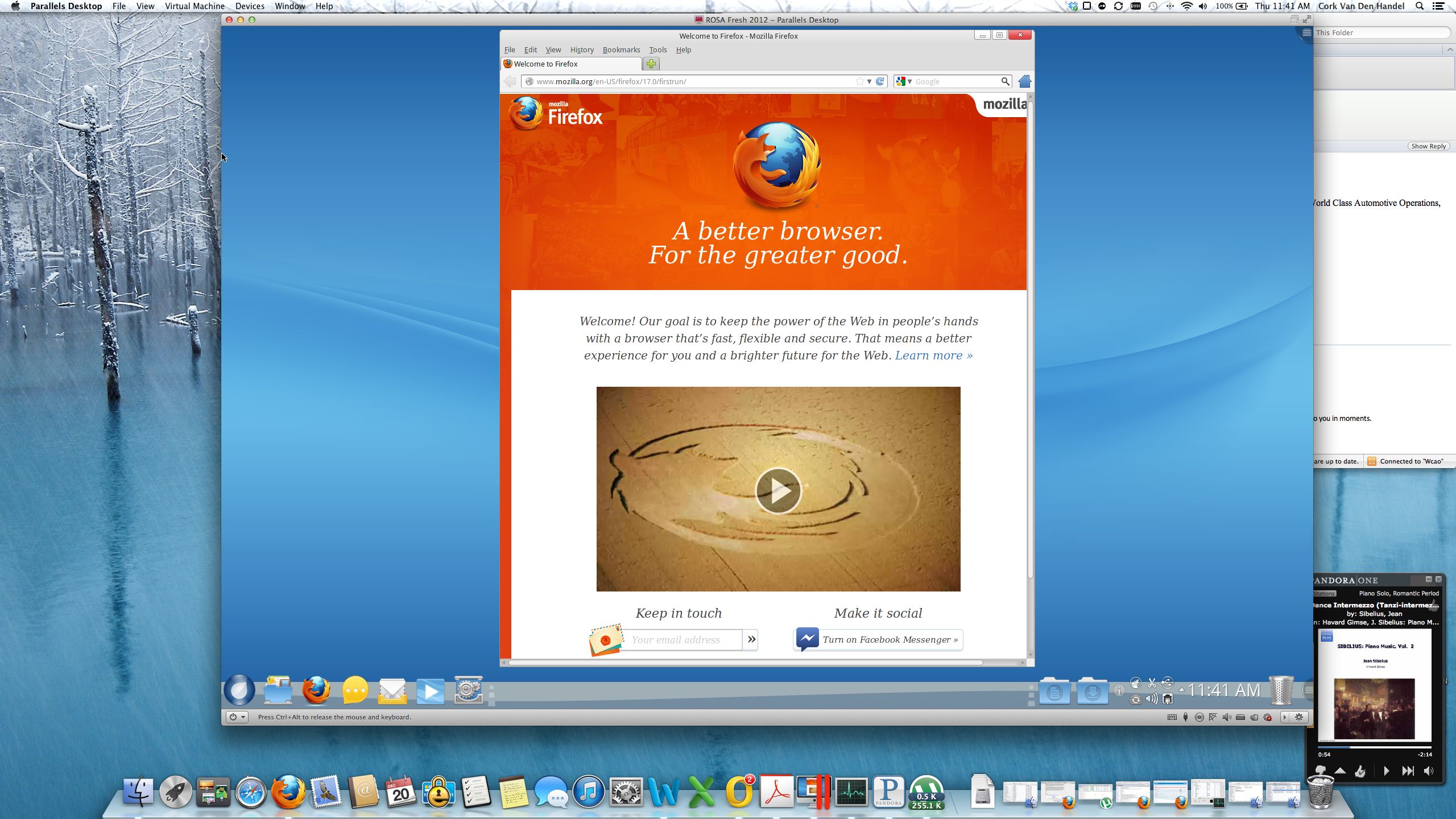Click the Parallels keyboard status icon
Viewport: 1456px width, 819px height.
point(1172,717)
